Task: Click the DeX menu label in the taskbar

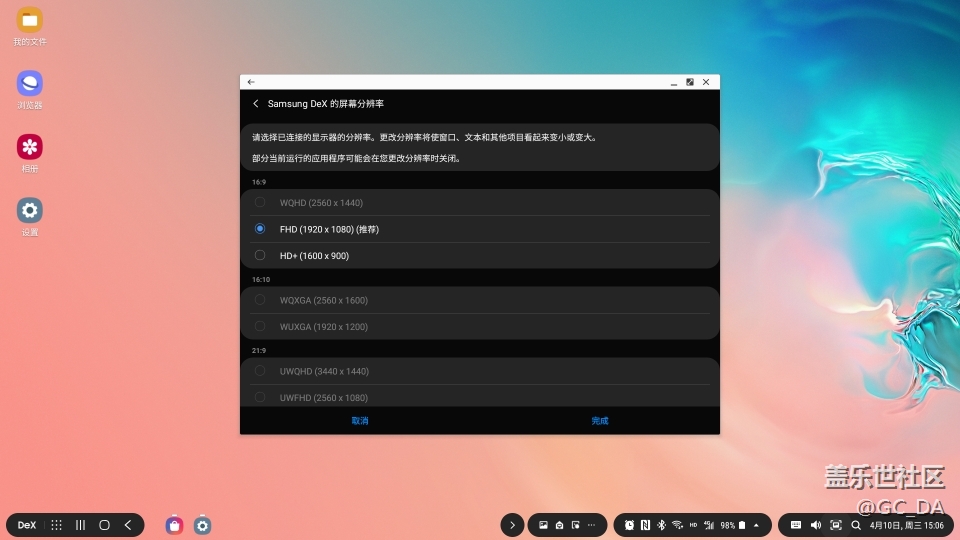Action: click(27, 525)
